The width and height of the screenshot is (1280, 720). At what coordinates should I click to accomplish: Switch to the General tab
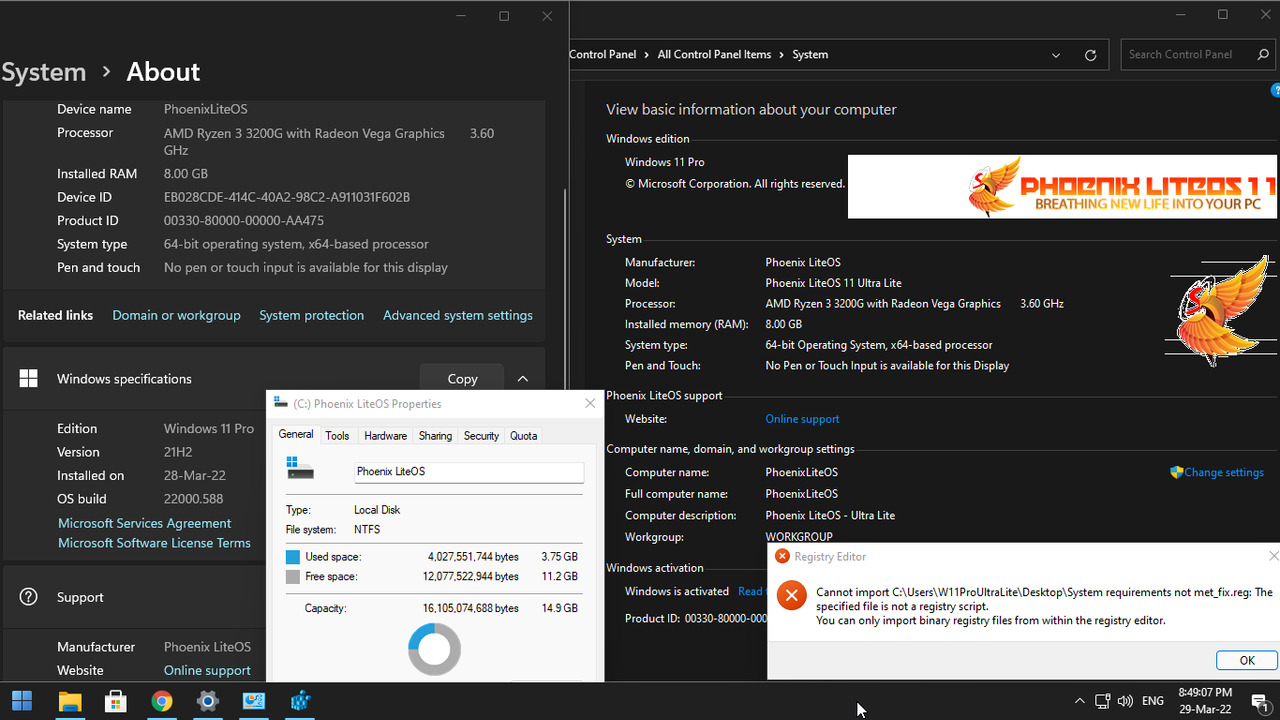[296, 435]
